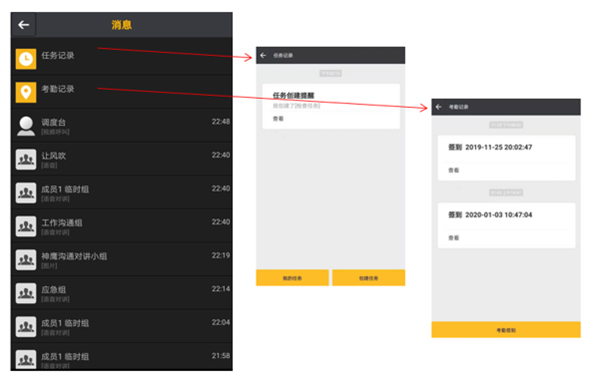This screenshot has height=376, width=604.
Task: Click the 考勤签到 button
Action: [506, 330]
